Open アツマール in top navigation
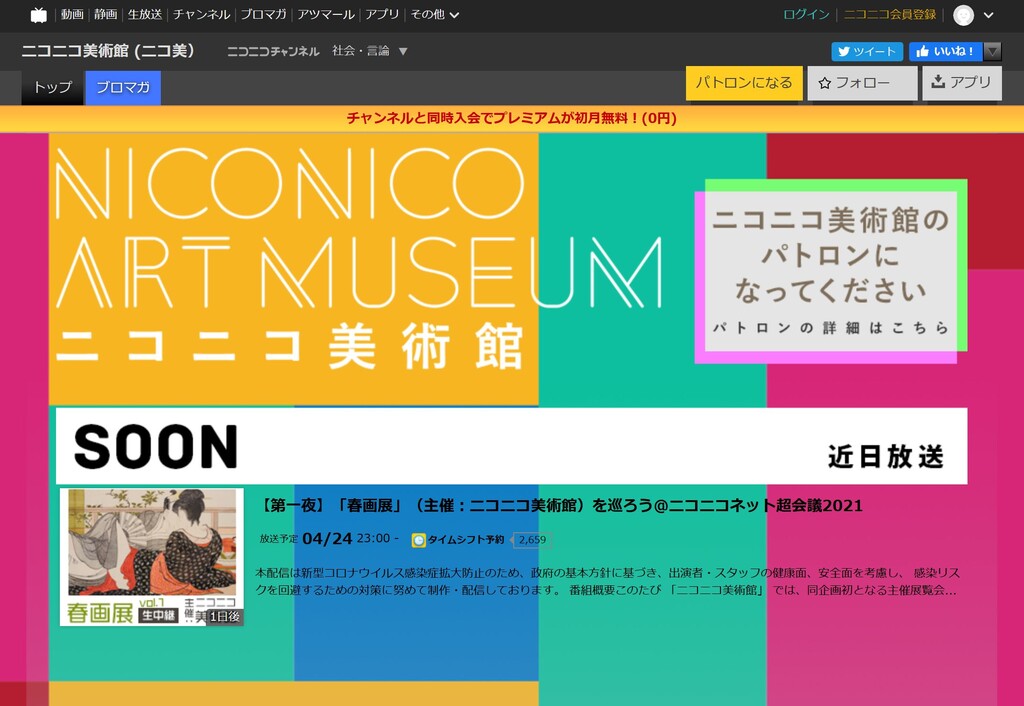1024x706 pixels. tap(326, 14)
